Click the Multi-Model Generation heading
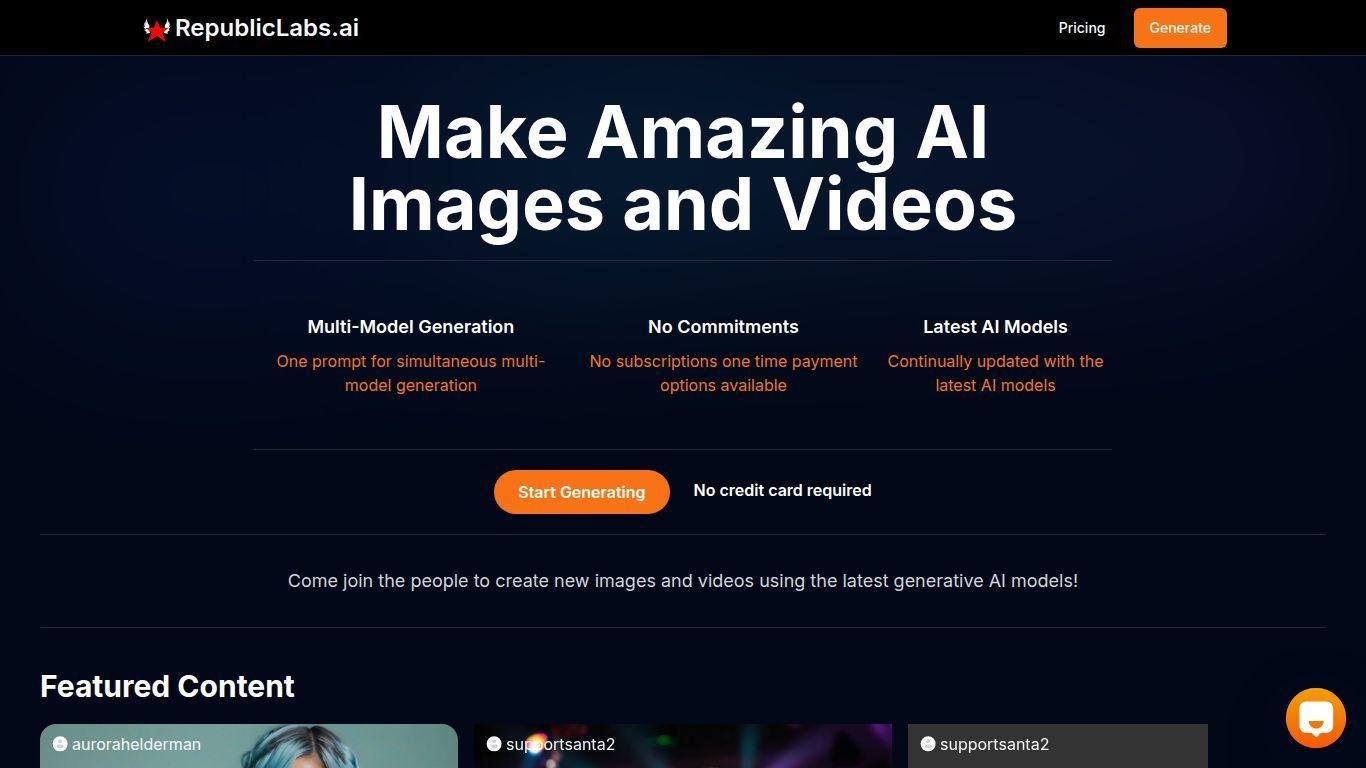 pyautogui.click(x=410, y=327)
